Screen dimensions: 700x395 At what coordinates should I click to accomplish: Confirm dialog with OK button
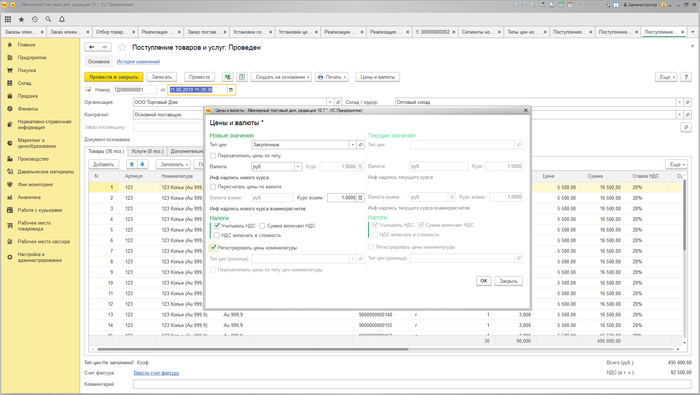pos(483,281)
